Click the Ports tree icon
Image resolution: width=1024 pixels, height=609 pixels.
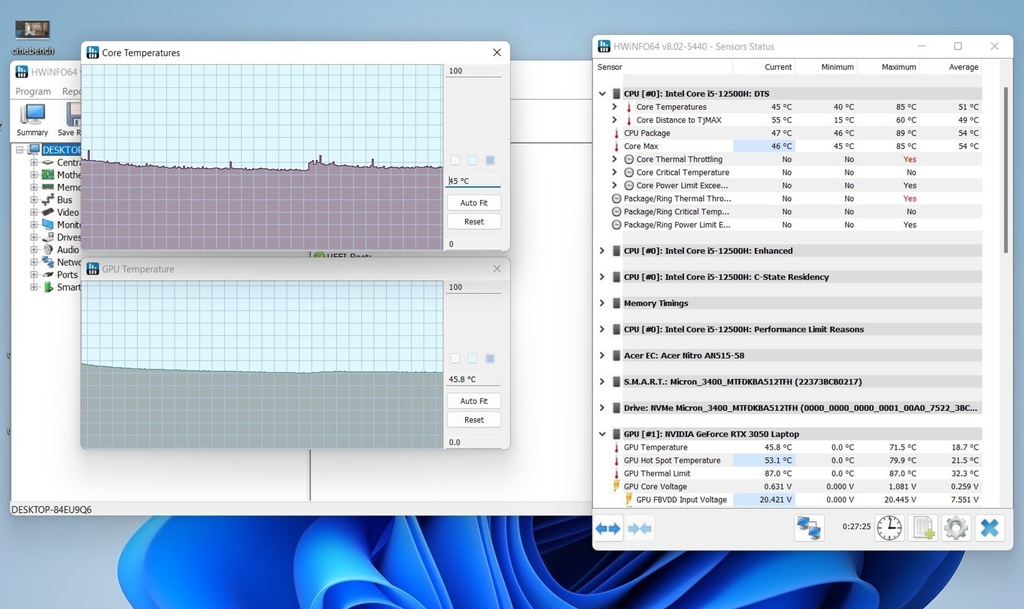click(48, 274)
